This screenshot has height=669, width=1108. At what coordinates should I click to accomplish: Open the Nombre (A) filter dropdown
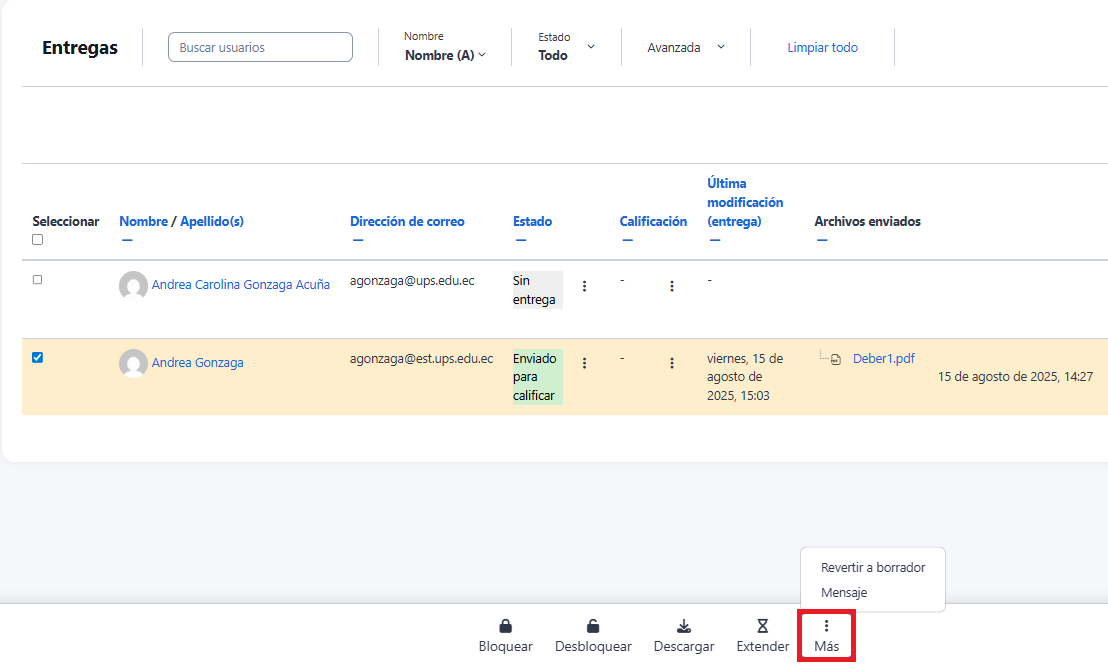pyautogui.click(x=445, y=55)
